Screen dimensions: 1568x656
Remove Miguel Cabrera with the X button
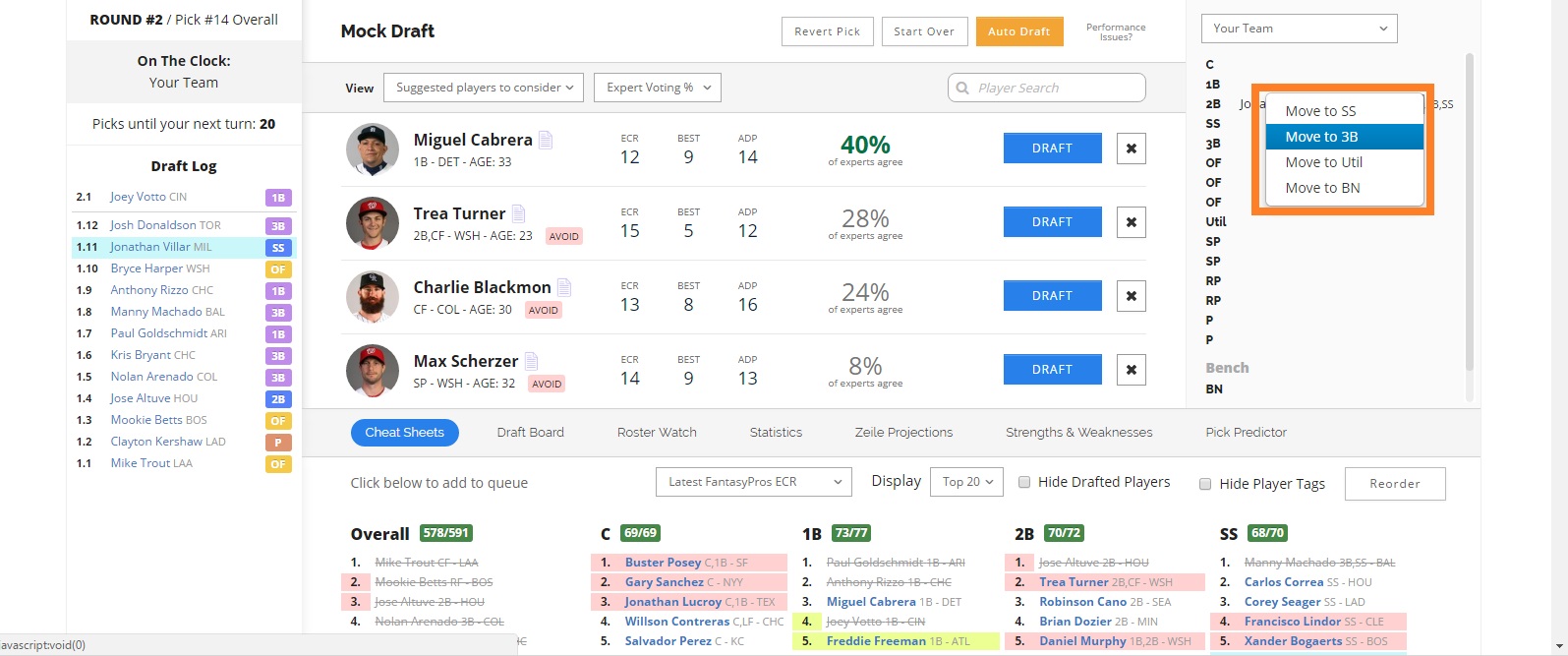1132,149
